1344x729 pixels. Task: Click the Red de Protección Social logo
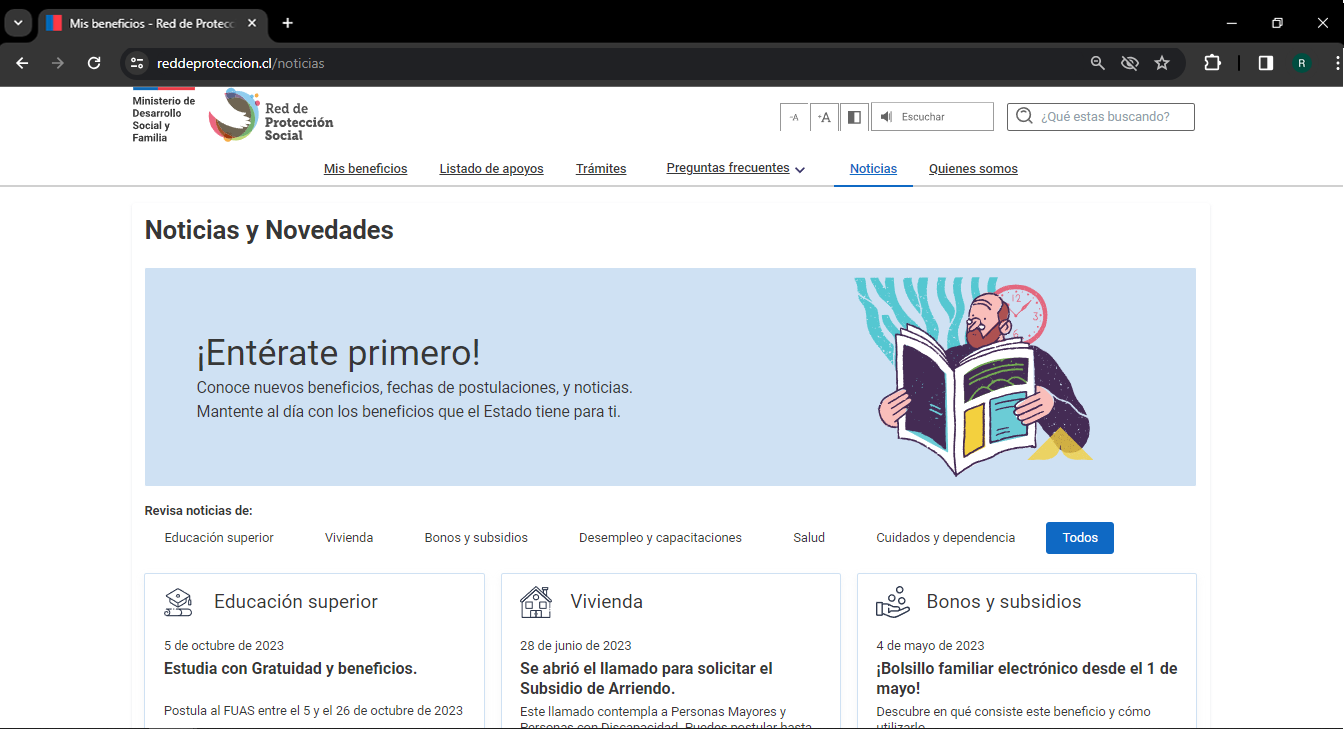(271, 116)
